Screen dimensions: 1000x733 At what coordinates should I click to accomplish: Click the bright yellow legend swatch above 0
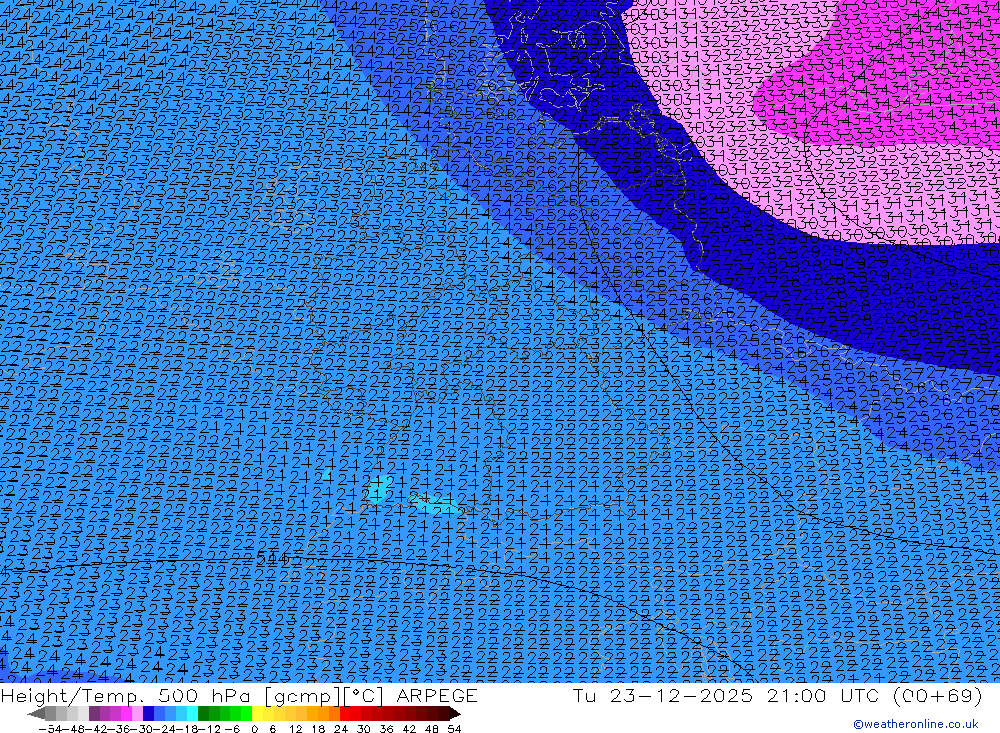pos(257,713)
